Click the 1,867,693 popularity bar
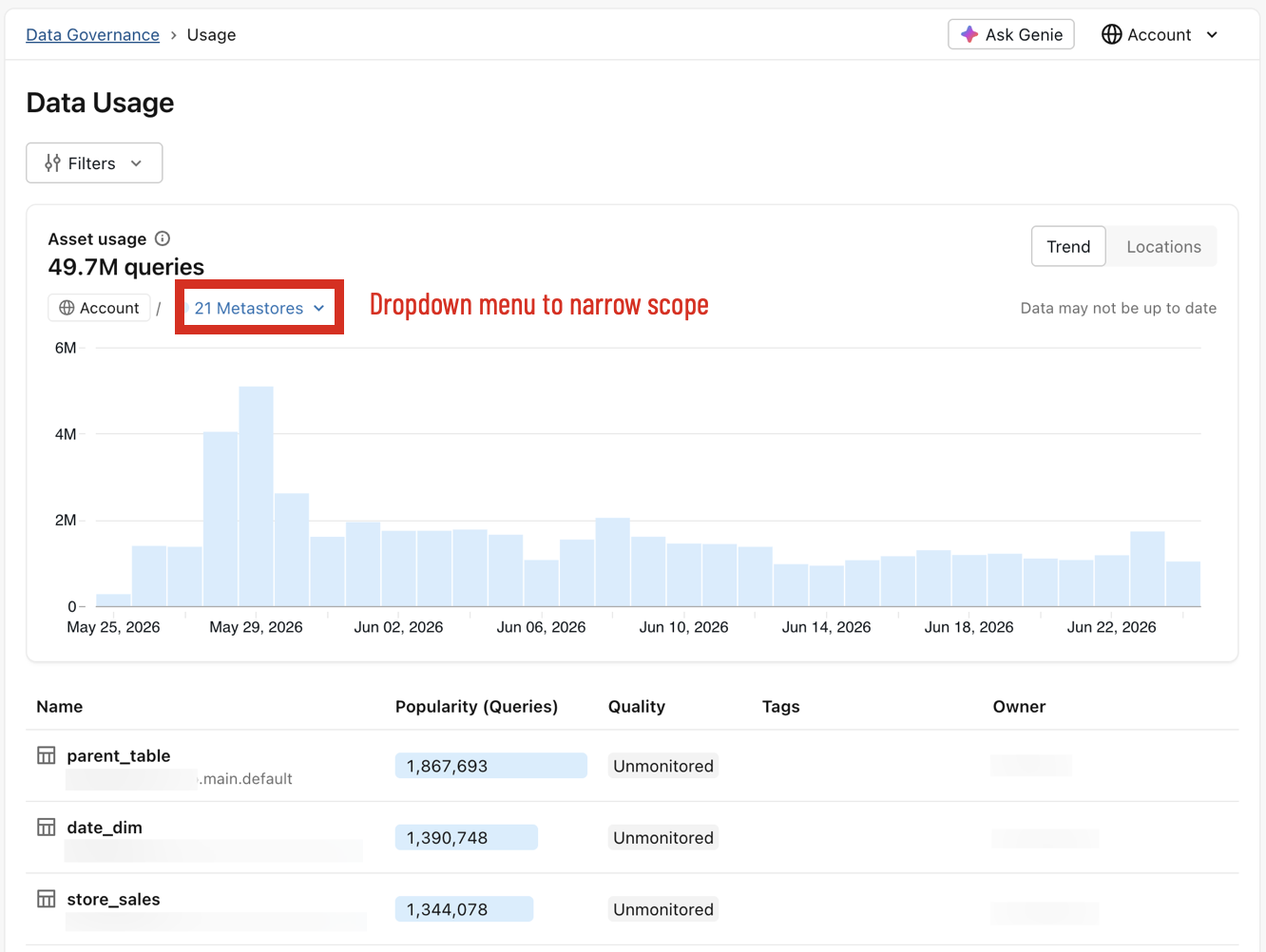This screenshot has height=952, width=1266. point(491,766)
